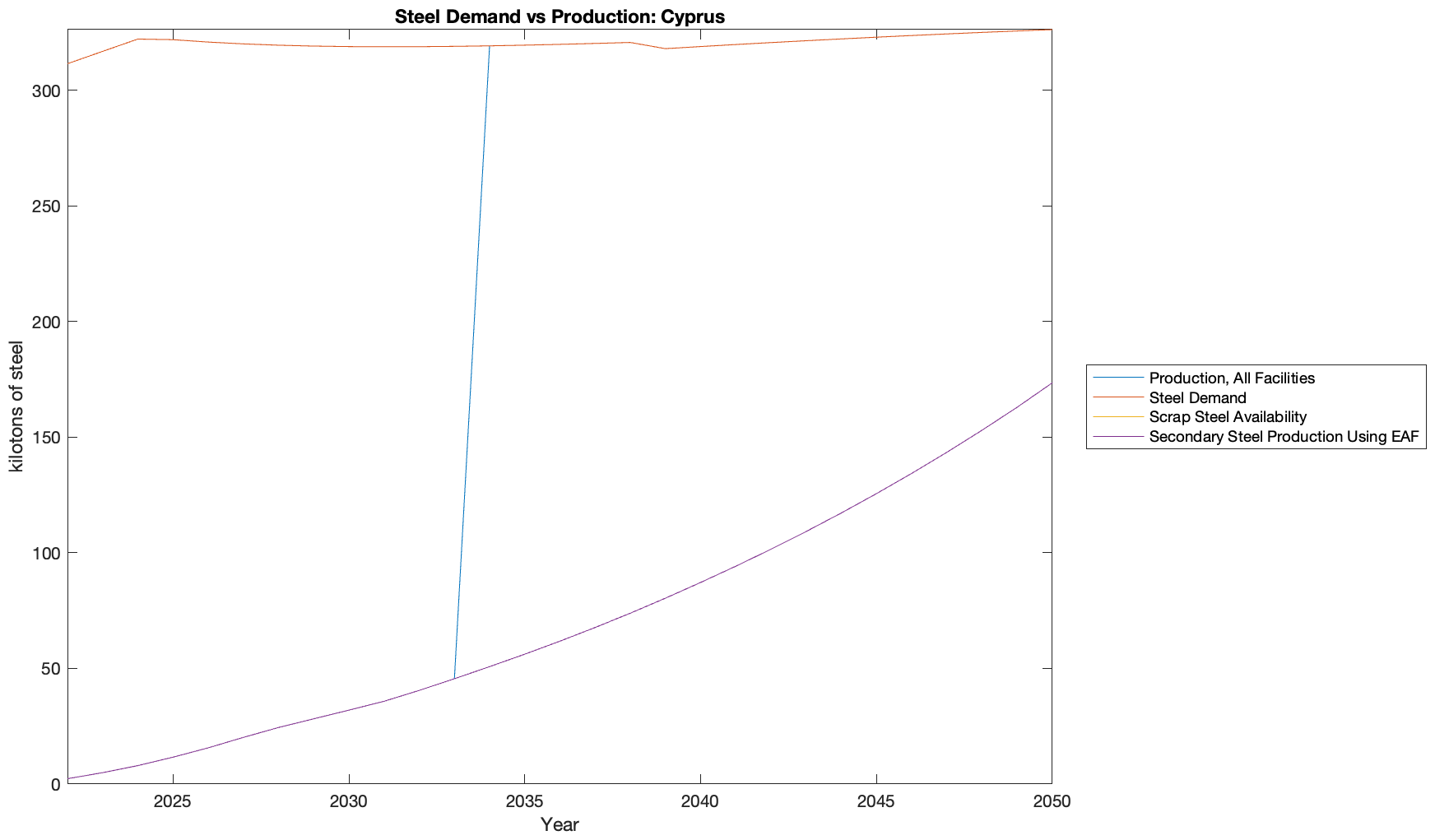Click the 300 y-axis tick label
Screen dimensions: 1435x840
coord(48,90)
